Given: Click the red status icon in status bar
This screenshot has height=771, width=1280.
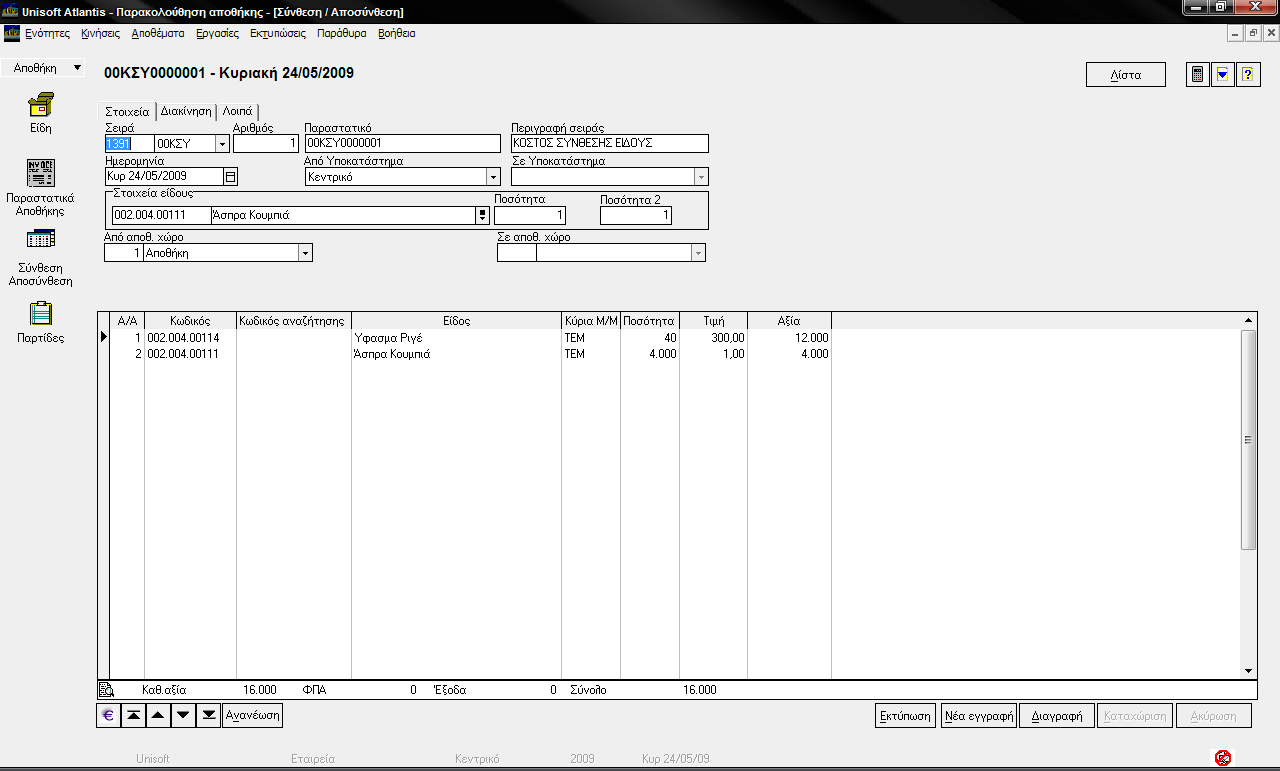Looking at the screenshot, I should point(1222,758).
